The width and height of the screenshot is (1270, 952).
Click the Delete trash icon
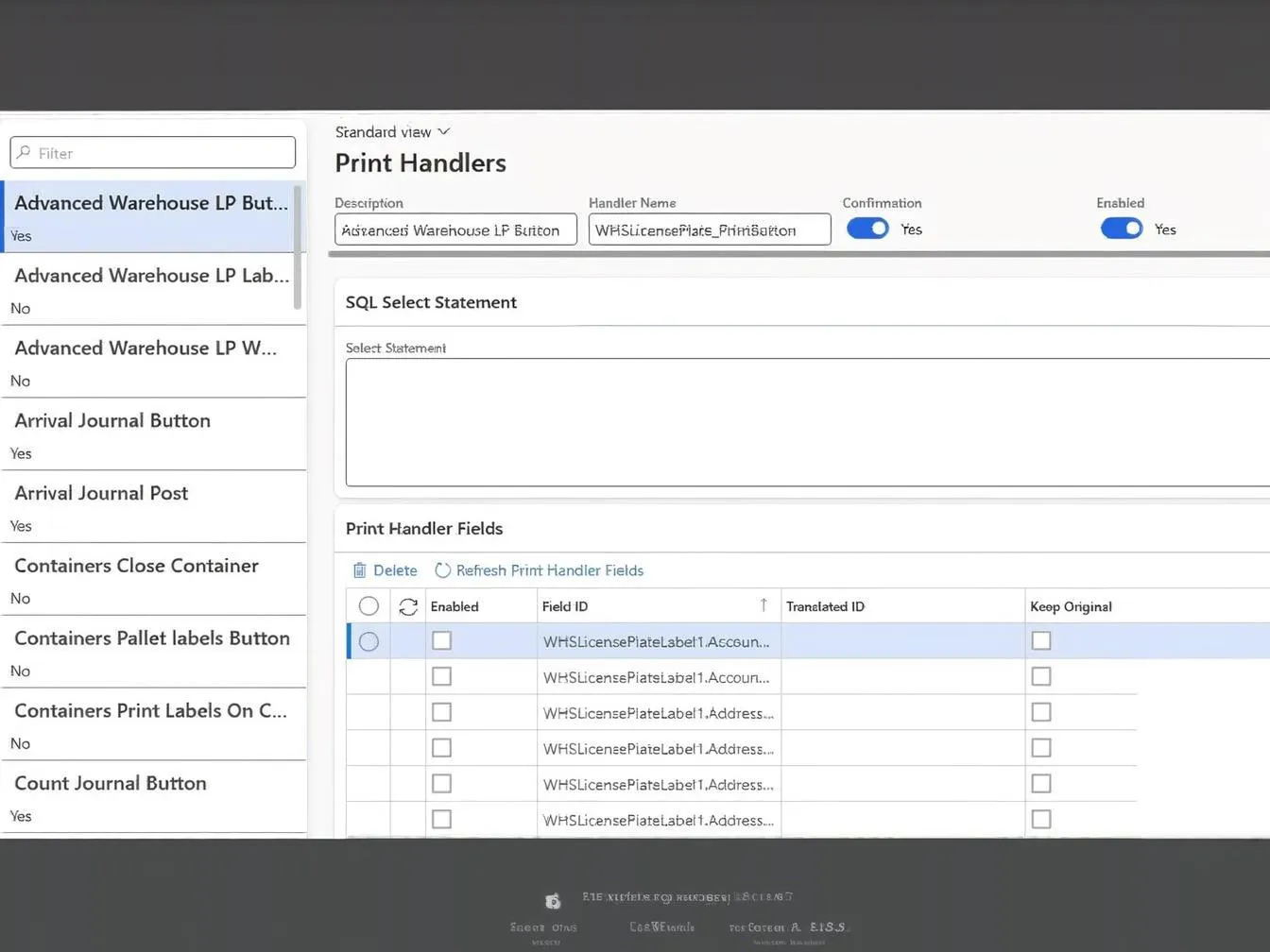tap(359, 570)
